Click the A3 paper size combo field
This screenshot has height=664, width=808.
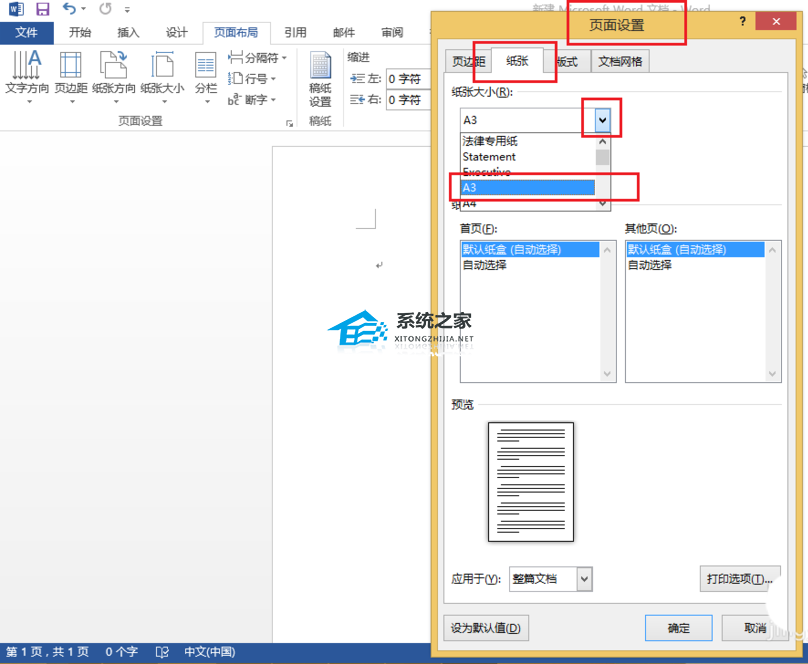[x=527, y=121]
